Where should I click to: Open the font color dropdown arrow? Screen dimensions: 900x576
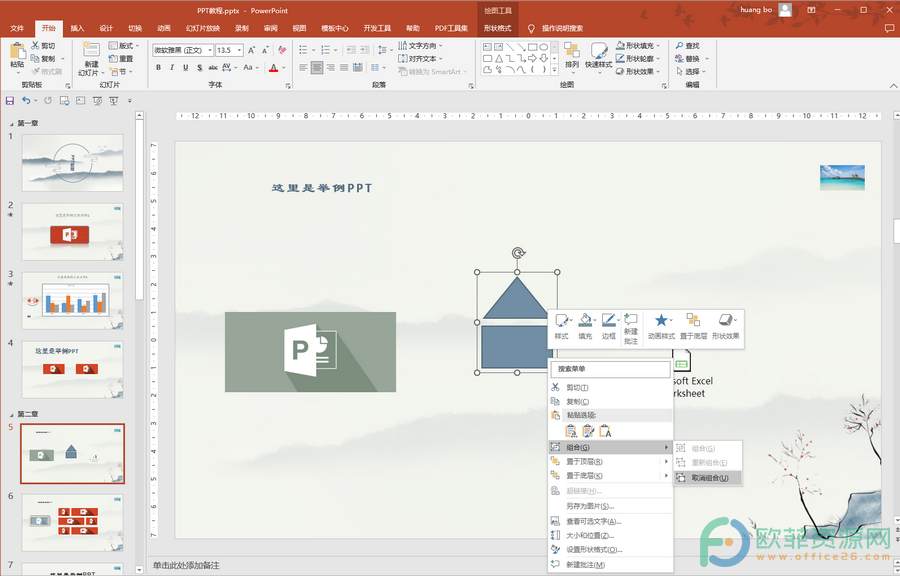pos(283,68)
